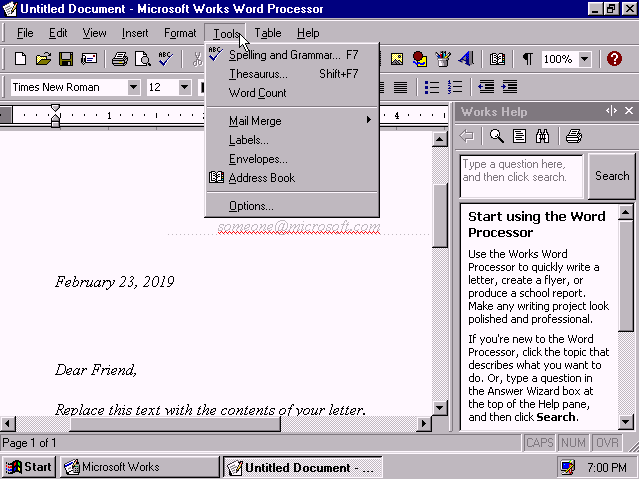Click 'February 23, 2019' date text
This screenshot has height=479, width=639.
(x=115, y=282)
